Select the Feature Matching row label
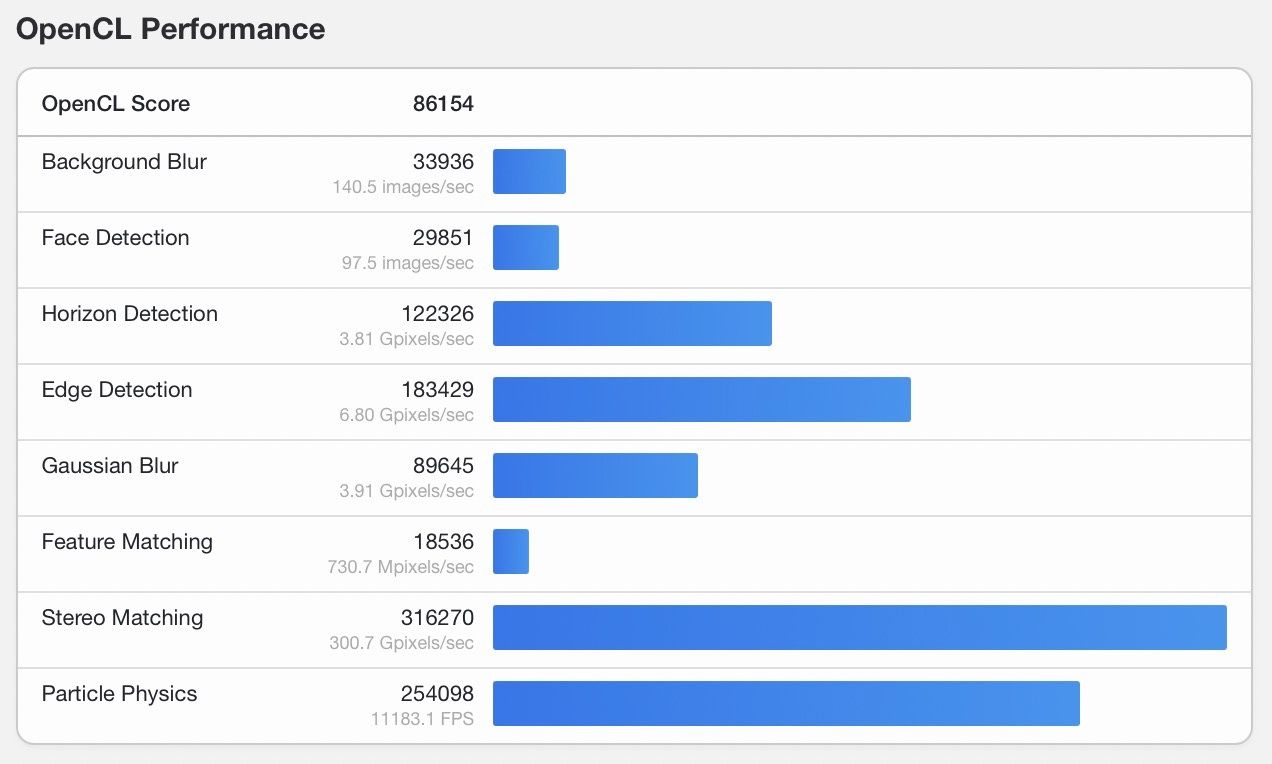 [127, 542]
